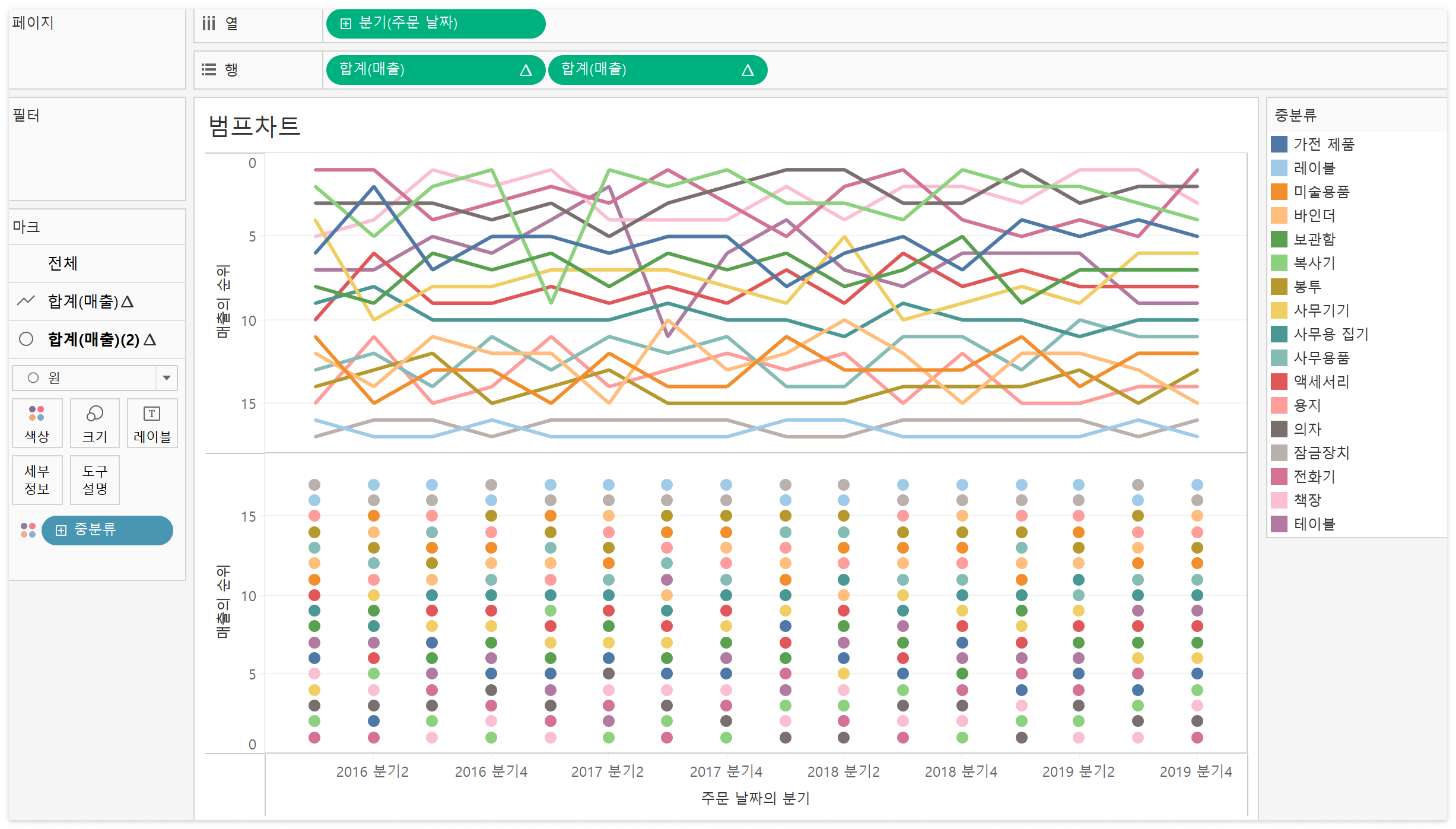Click the plus icon on the 분기(주문 날짜) pill
The image size is (1456, 829).
tap(346, 24)
